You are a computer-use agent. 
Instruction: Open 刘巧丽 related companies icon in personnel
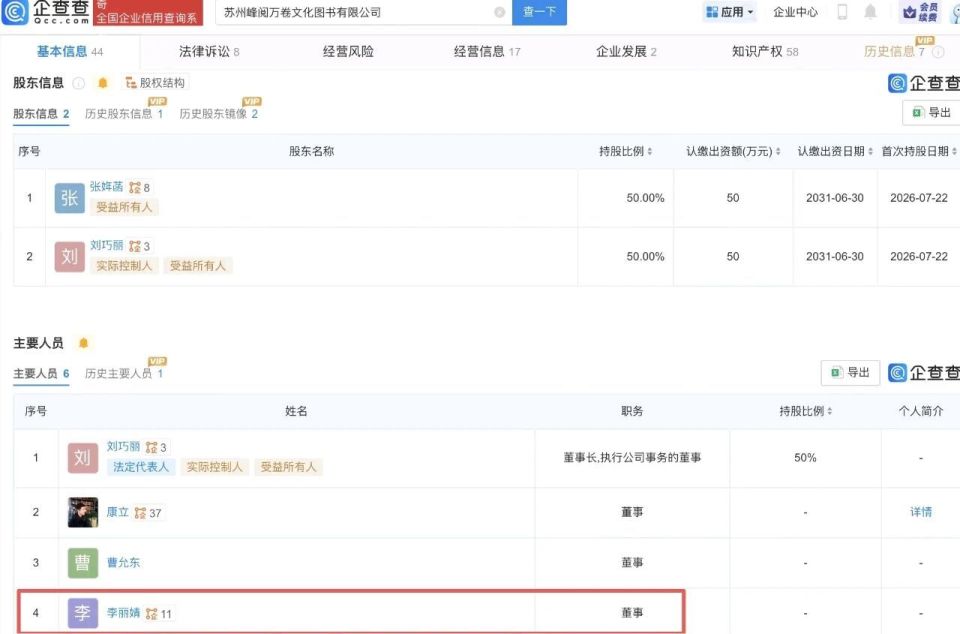pyautogui.click(x=156, y=447)
